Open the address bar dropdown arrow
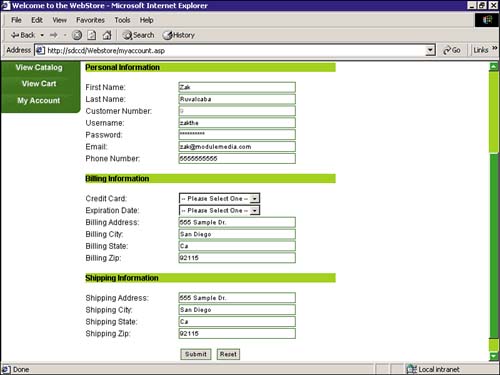The height and width of the screenshot is (375, 500). (x=430, y=50)
